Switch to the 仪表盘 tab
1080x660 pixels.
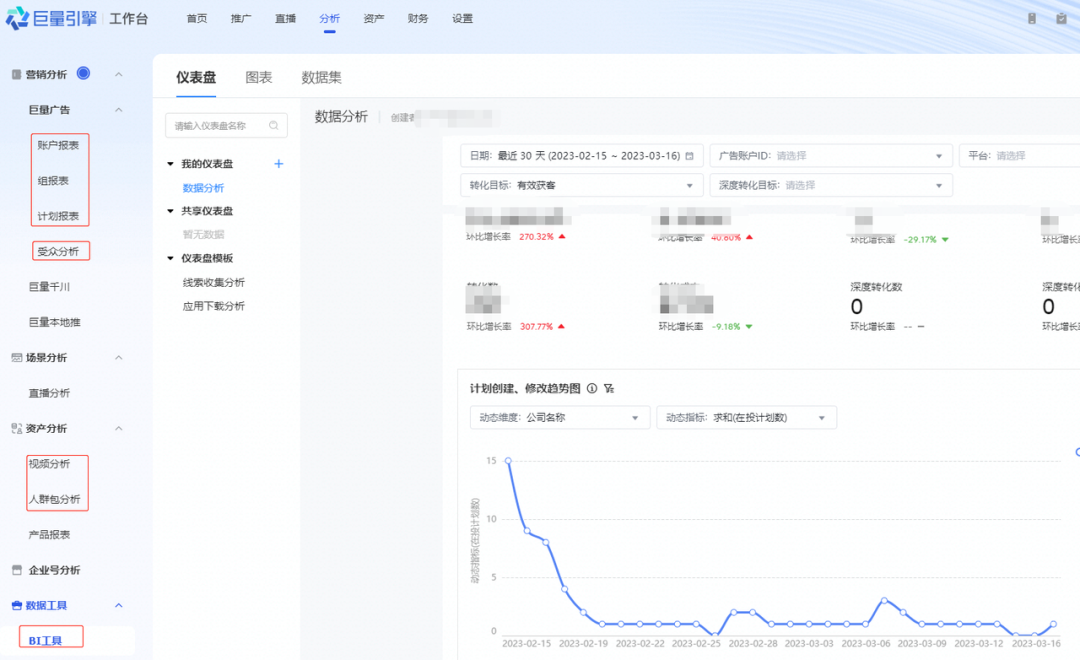pos(196,77)
